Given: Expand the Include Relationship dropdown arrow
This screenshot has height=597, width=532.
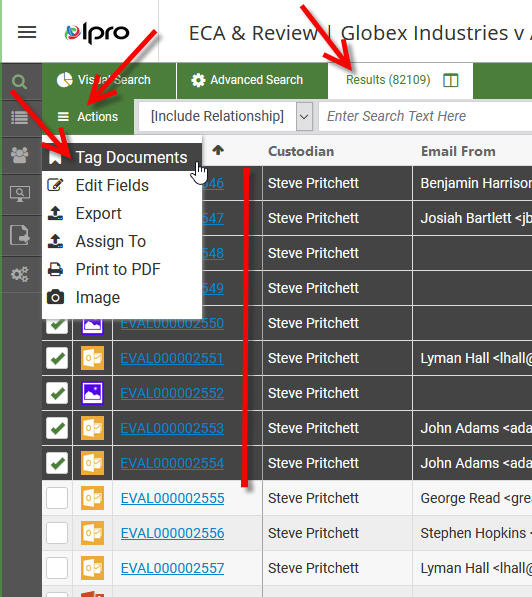Looking at the screenshot, I should [304, 117].
